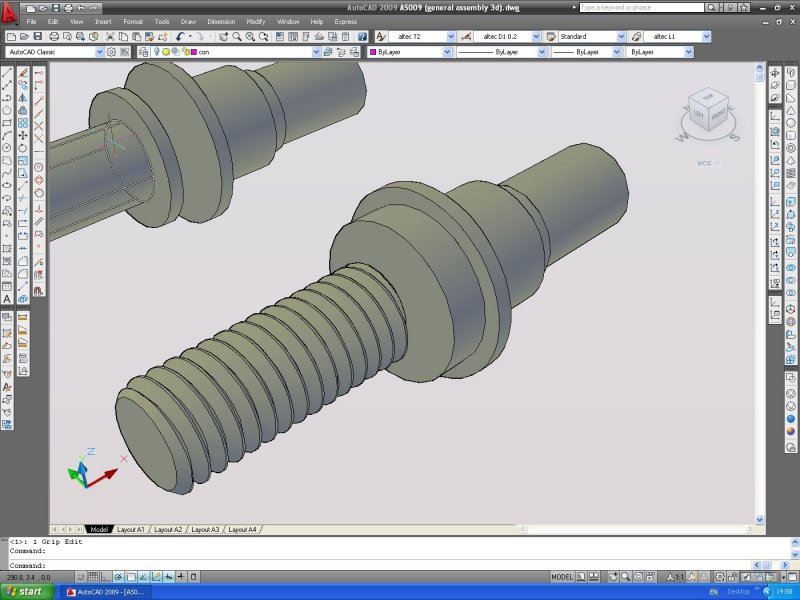Select the magenta ByLayer color swatch
The height and width of the screenshot is (600, 800).
point(372,52)
